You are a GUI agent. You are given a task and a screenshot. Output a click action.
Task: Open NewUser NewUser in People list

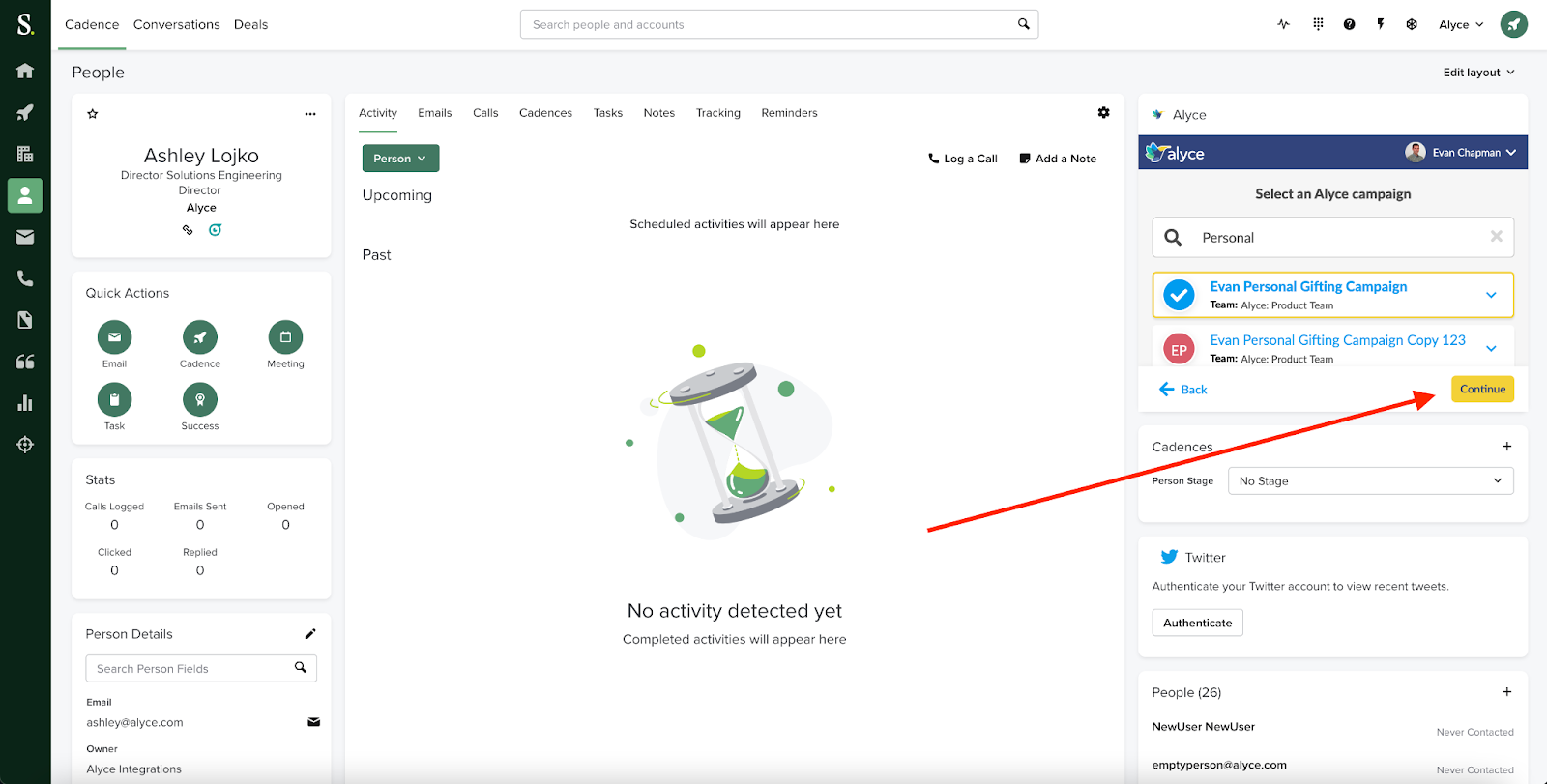(x=1204, y=727)
